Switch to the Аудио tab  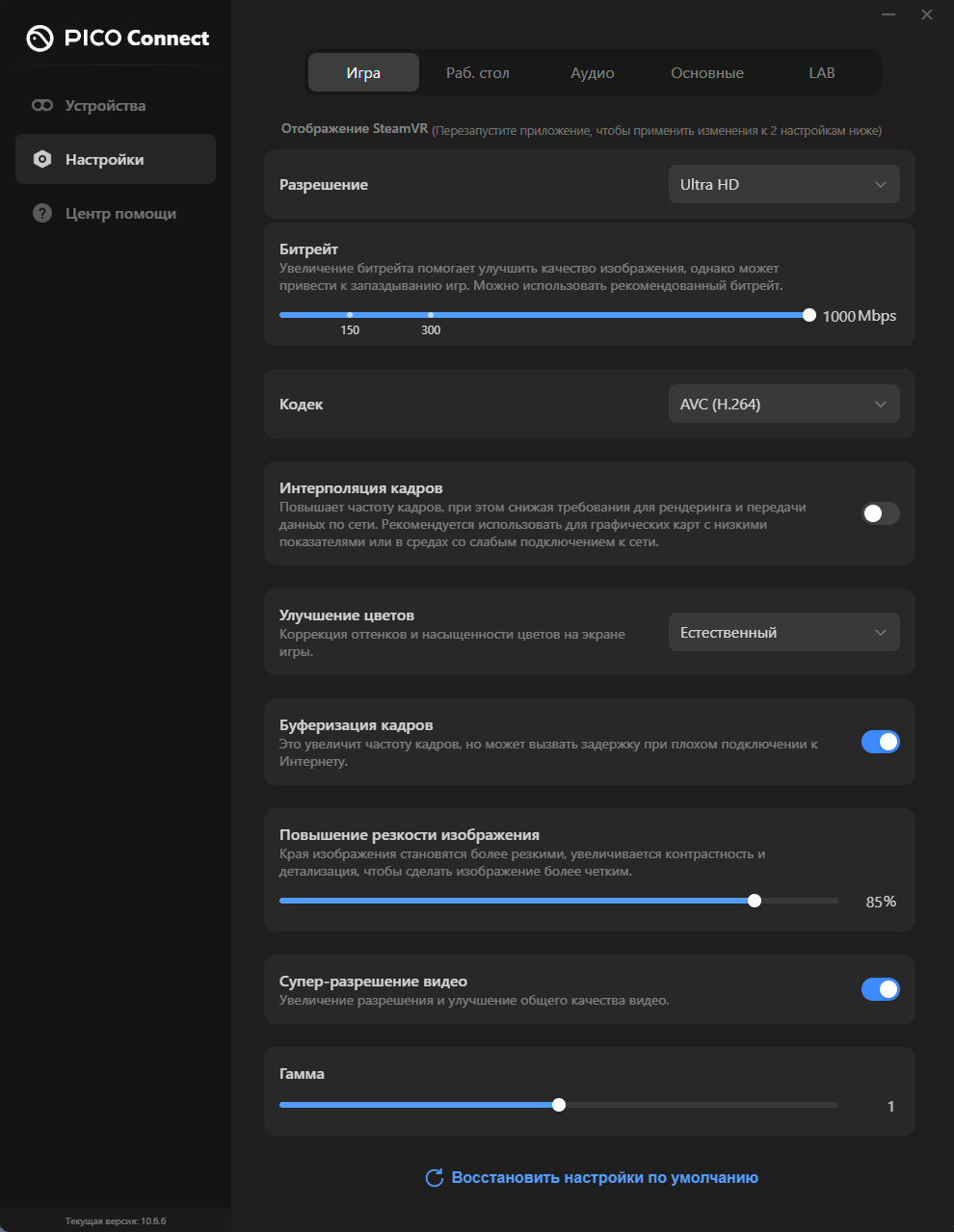[593, 71]
